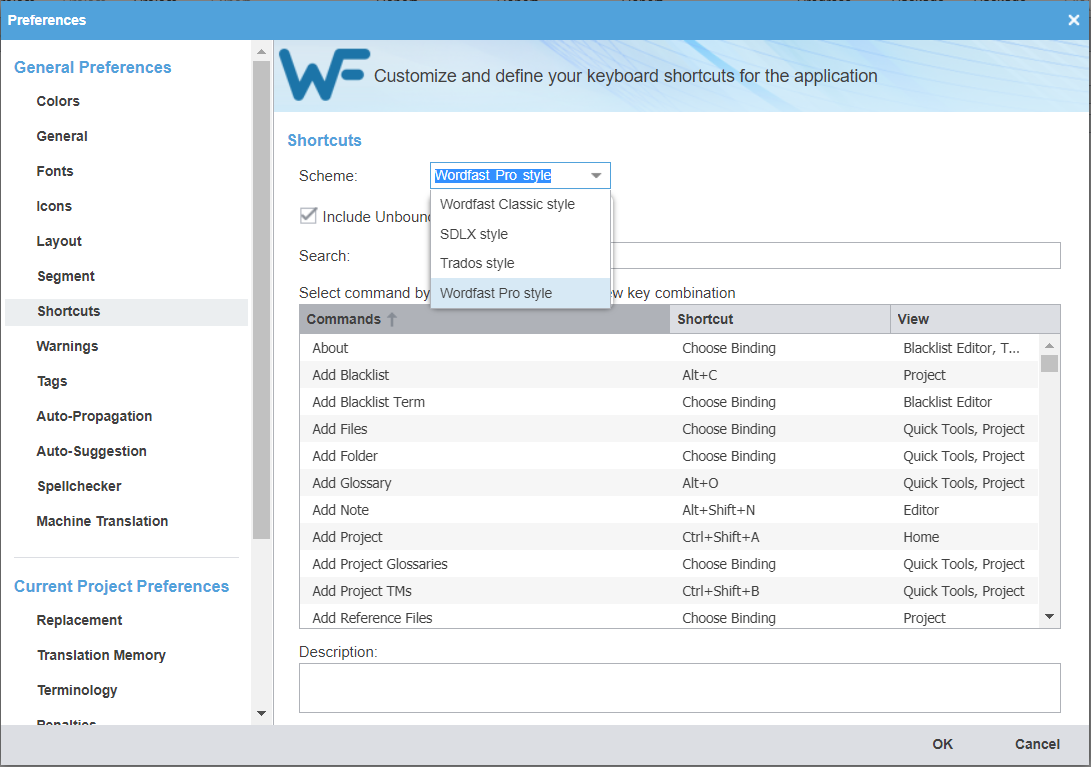Open the Tags preferences
This screenshot has width=1091, height=767.
(x=52, y=381)
